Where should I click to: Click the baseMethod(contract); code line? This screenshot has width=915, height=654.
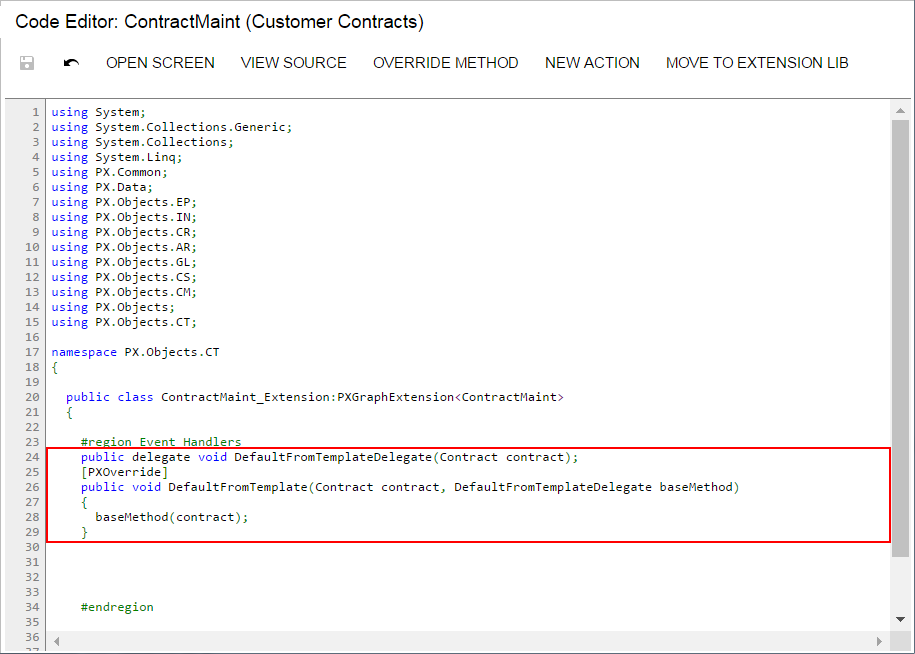pyautogui.click(x=171, y=517)
